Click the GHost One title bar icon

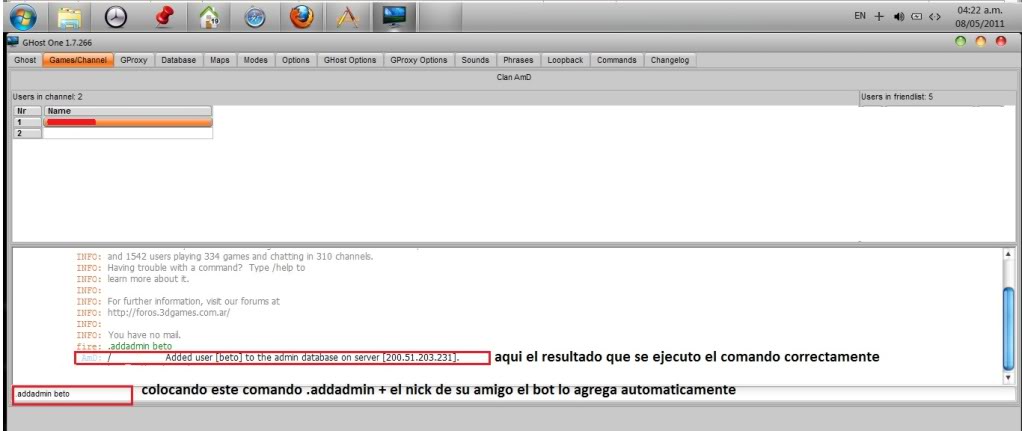pos(12,42)
